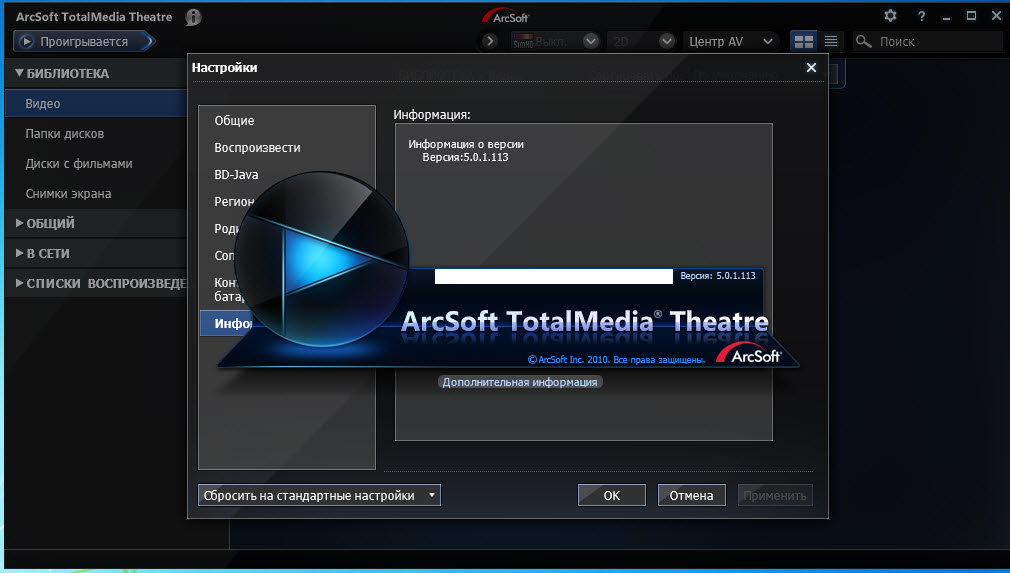Click the Проигрывается play button
This screenshot has height=573, width=1010.
pos(84,42)
